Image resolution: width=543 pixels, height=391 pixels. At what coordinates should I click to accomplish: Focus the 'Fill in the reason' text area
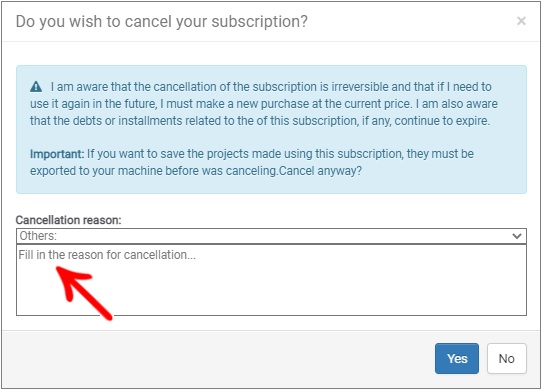coord(271,280)
